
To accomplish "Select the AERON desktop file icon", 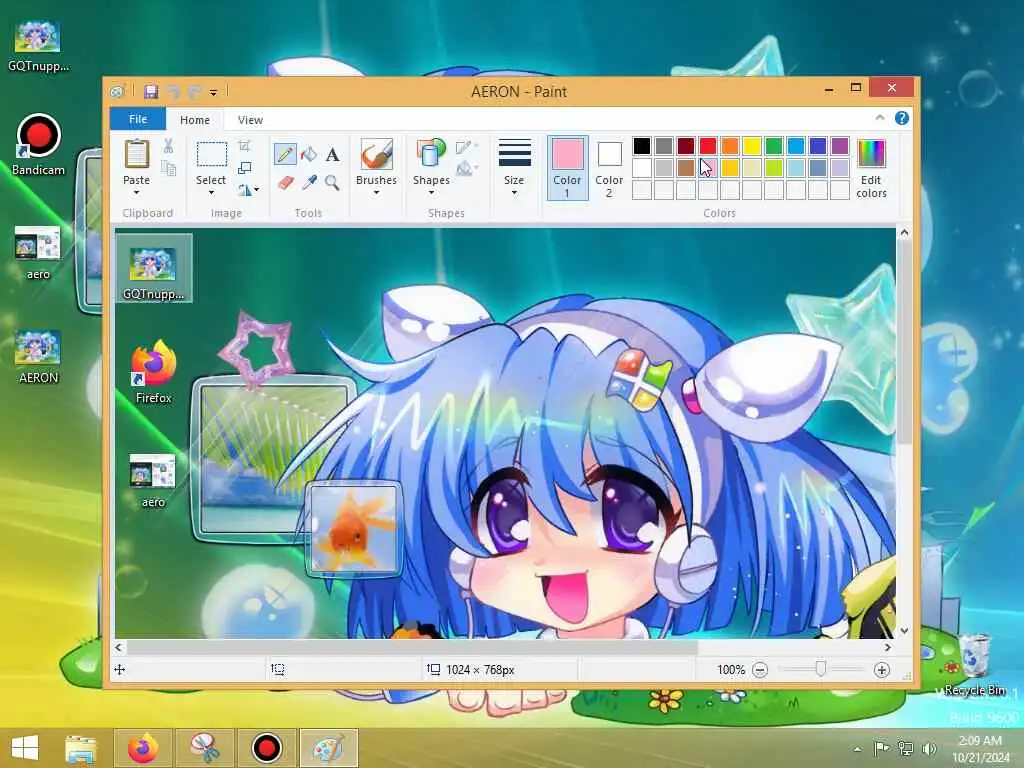I will [x=38, y=357].
